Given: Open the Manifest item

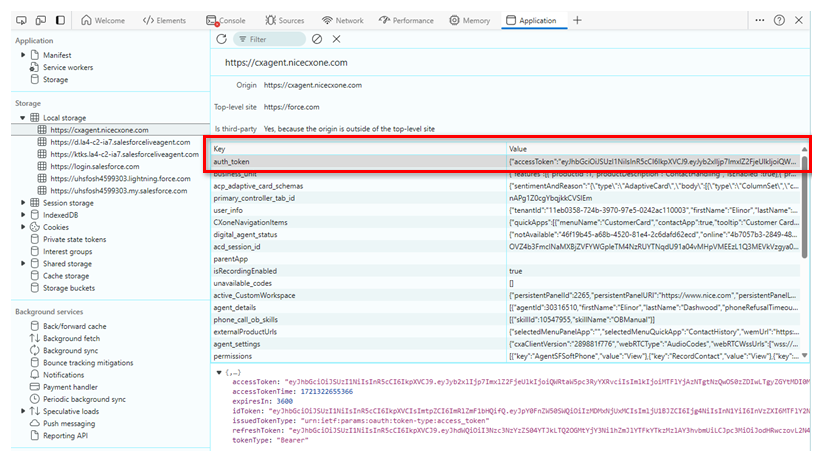Looking at the screenshot, I should [x=57, y=55].
